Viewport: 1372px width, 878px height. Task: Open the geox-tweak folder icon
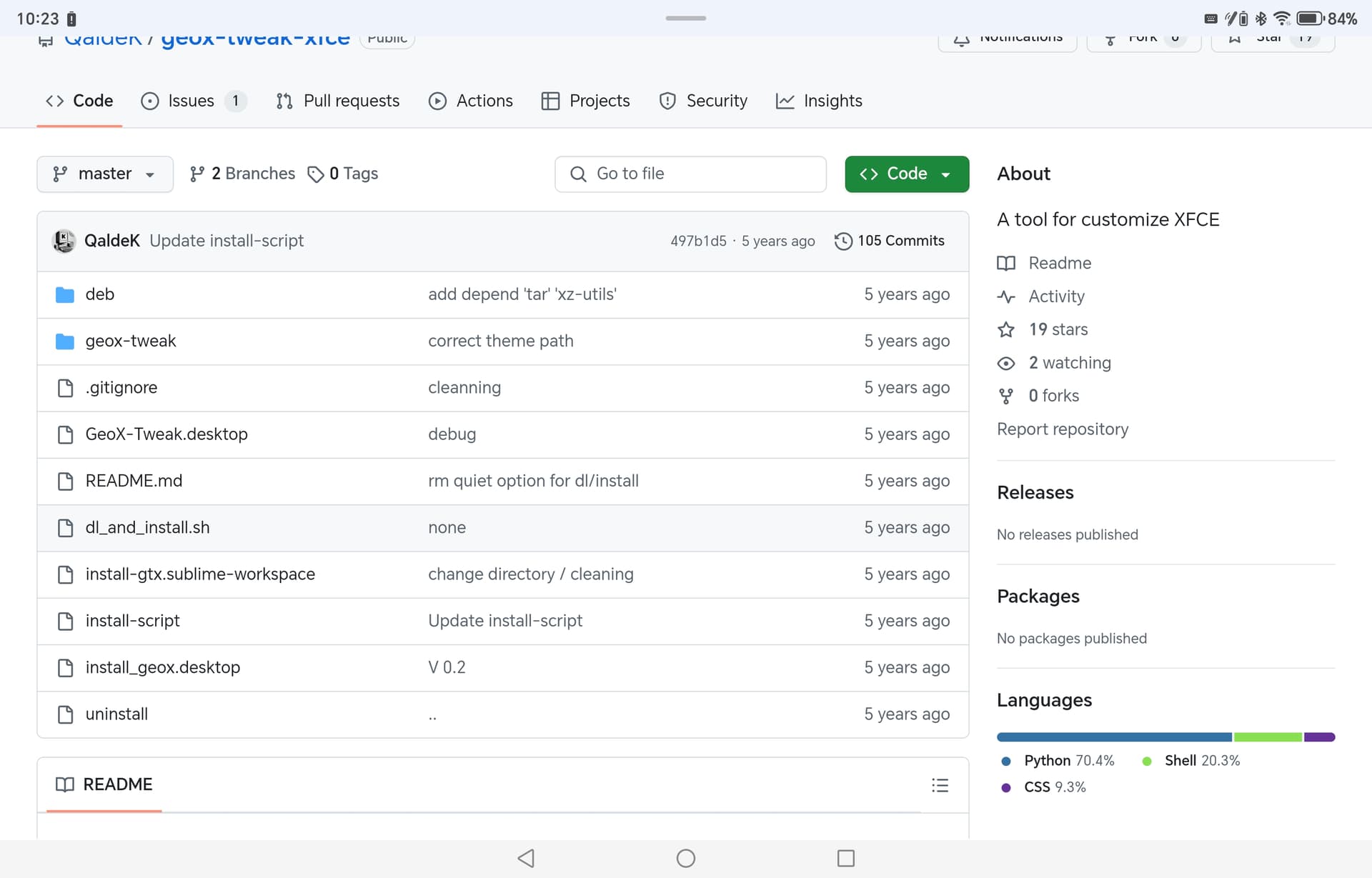pos(65,341)
